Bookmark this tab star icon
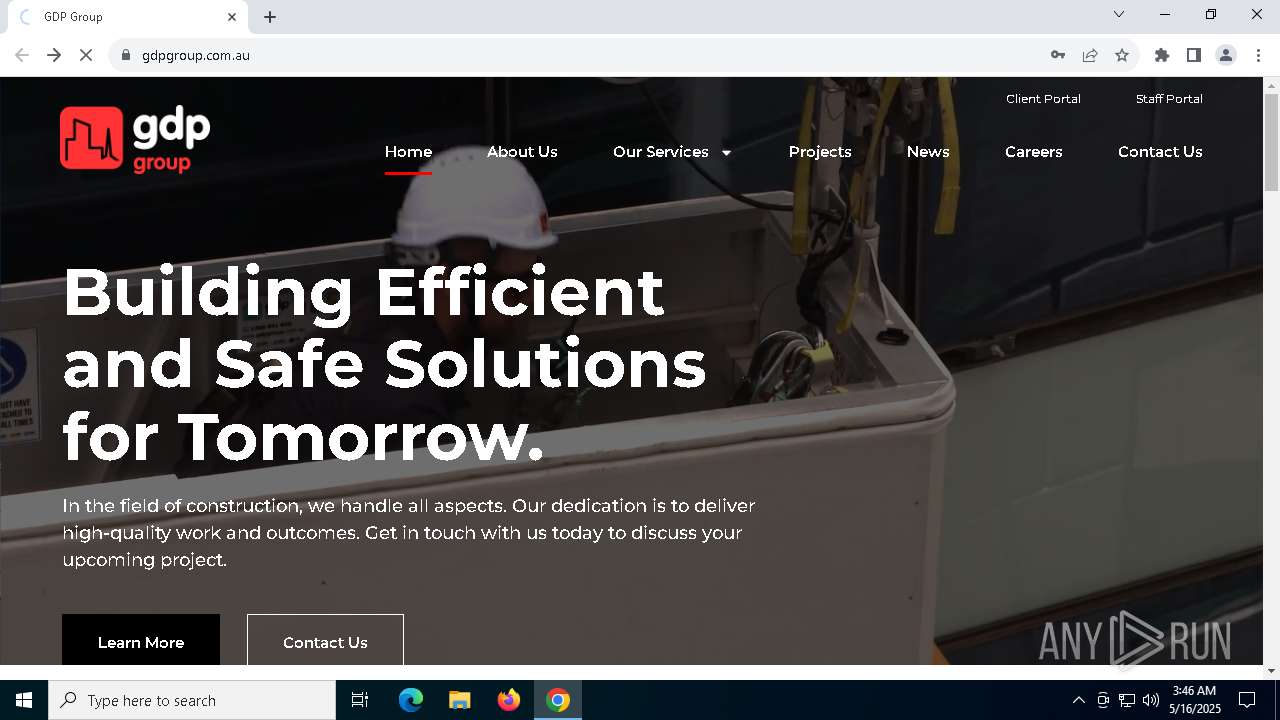Screen dimensions: 1280x720 pyautogui.click(x=1122, y=55)
